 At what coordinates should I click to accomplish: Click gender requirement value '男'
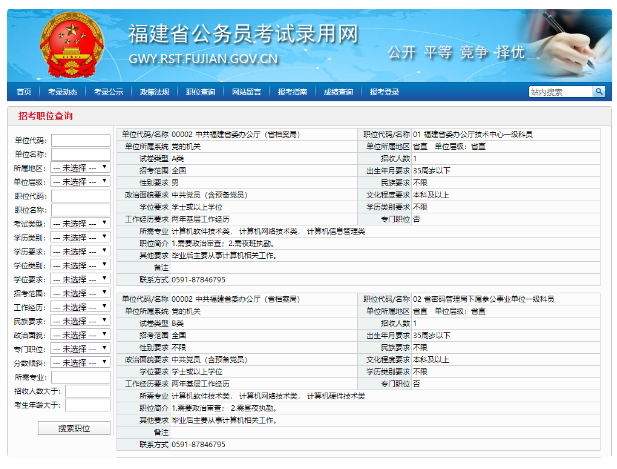click(x=175, y=183)
